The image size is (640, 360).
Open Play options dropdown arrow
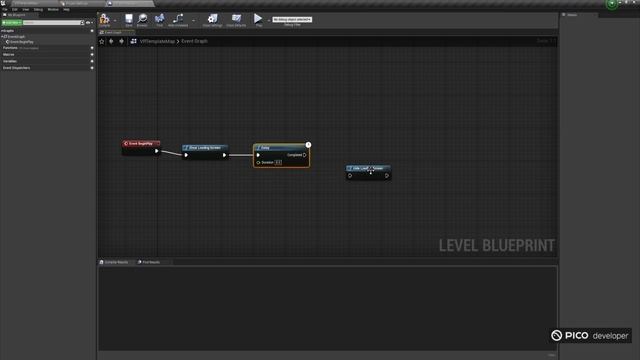point(268,20)
